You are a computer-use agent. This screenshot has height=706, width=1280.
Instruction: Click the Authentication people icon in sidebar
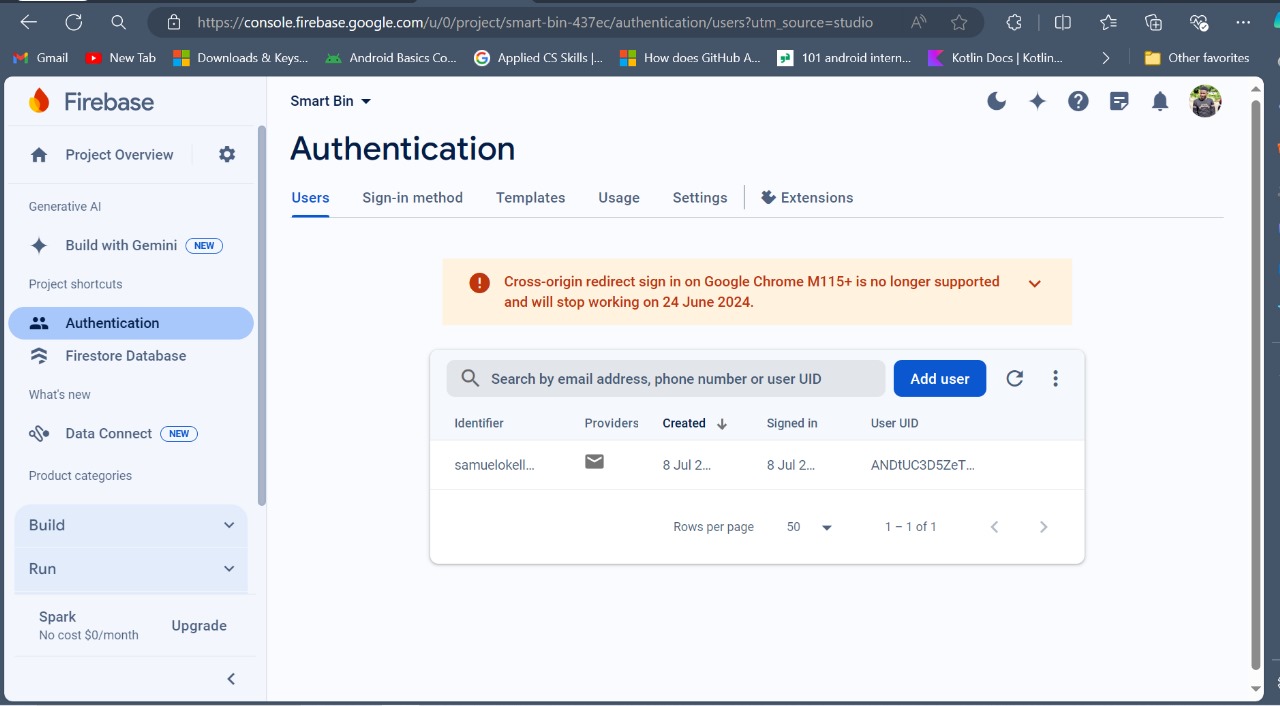[39, 323]
